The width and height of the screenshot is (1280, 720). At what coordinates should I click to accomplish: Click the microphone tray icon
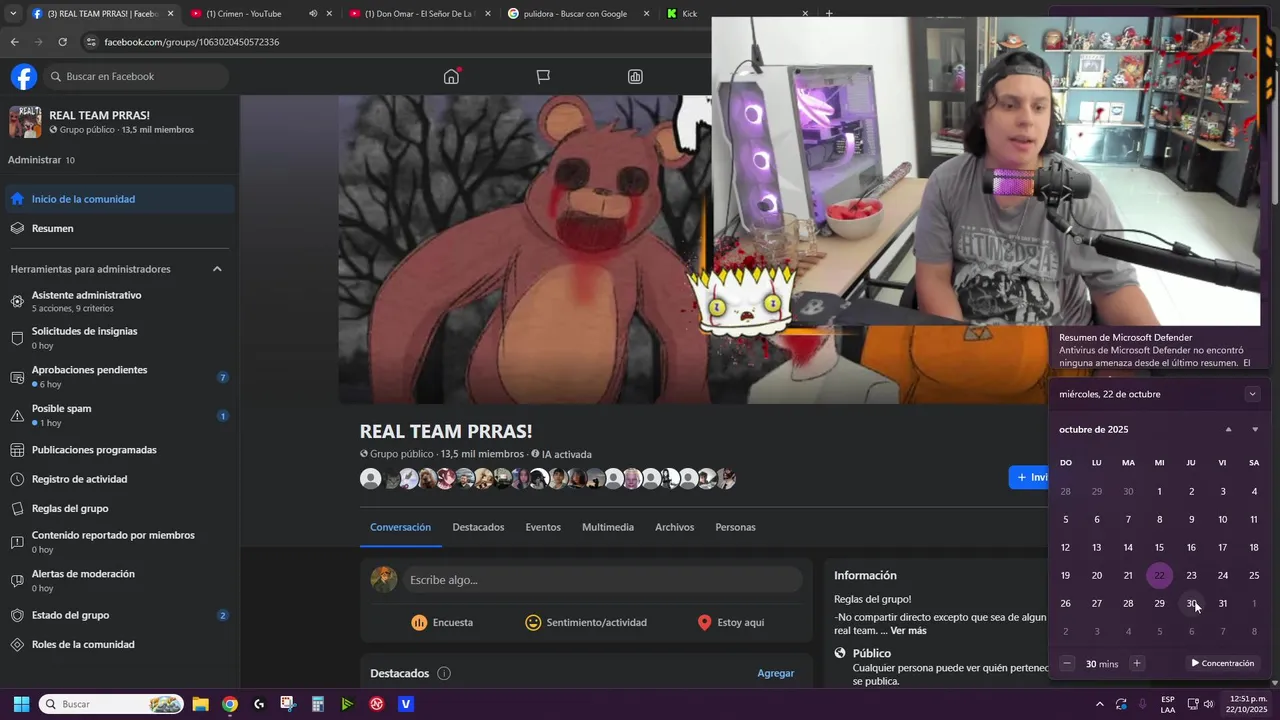(x=1143, y=704)
